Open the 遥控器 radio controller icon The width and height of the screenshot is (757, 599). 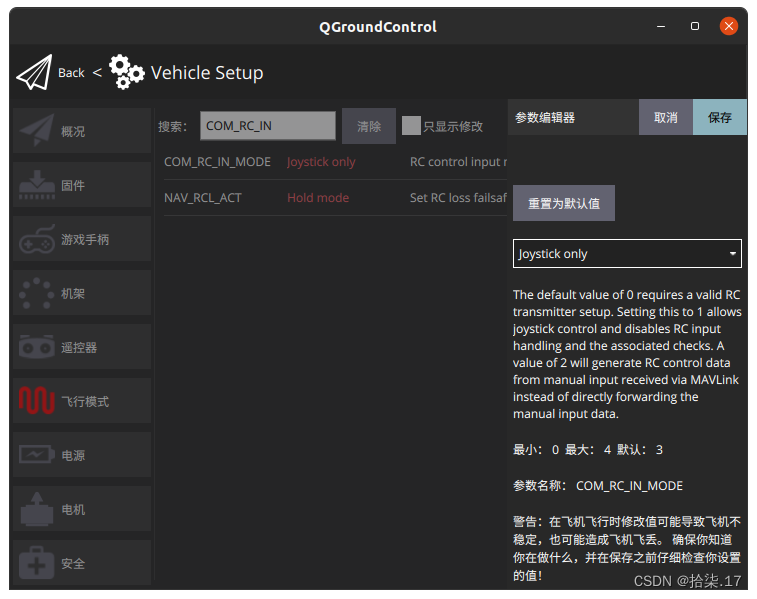click(37, 347)
